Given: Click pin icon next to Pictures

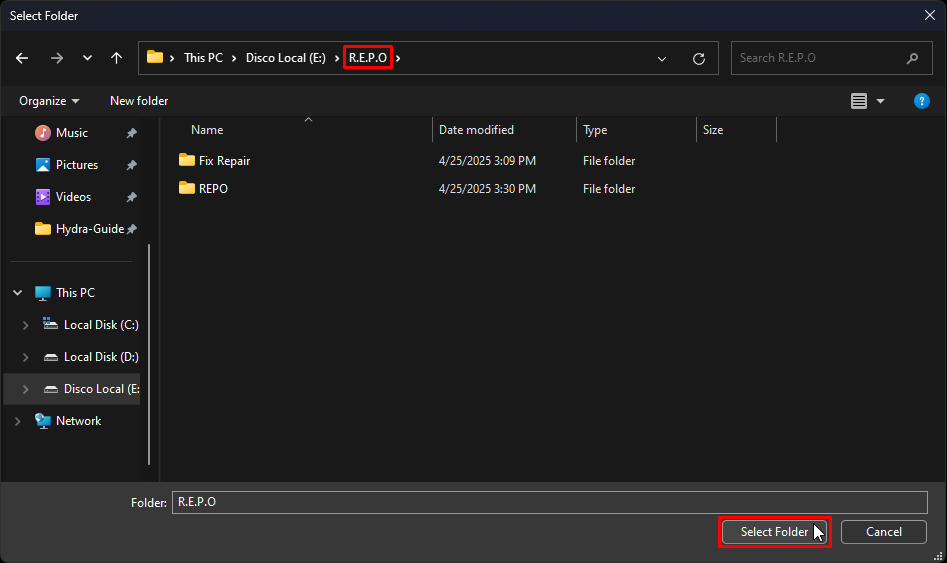Looking at the screenshot, I should pyautogui.click(x=132, y=166).
